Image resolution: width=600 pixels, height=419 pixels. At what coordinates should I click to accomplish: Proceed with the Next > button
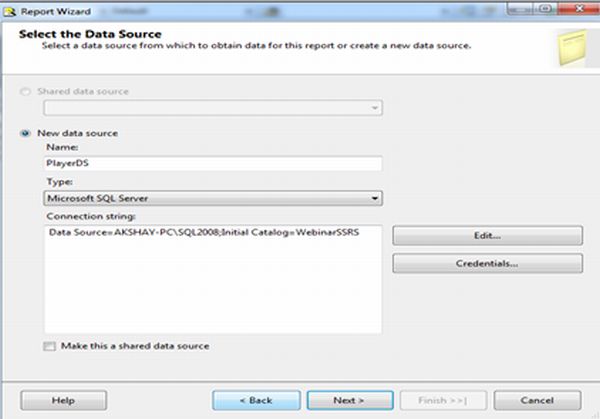(x=348, y=400)
